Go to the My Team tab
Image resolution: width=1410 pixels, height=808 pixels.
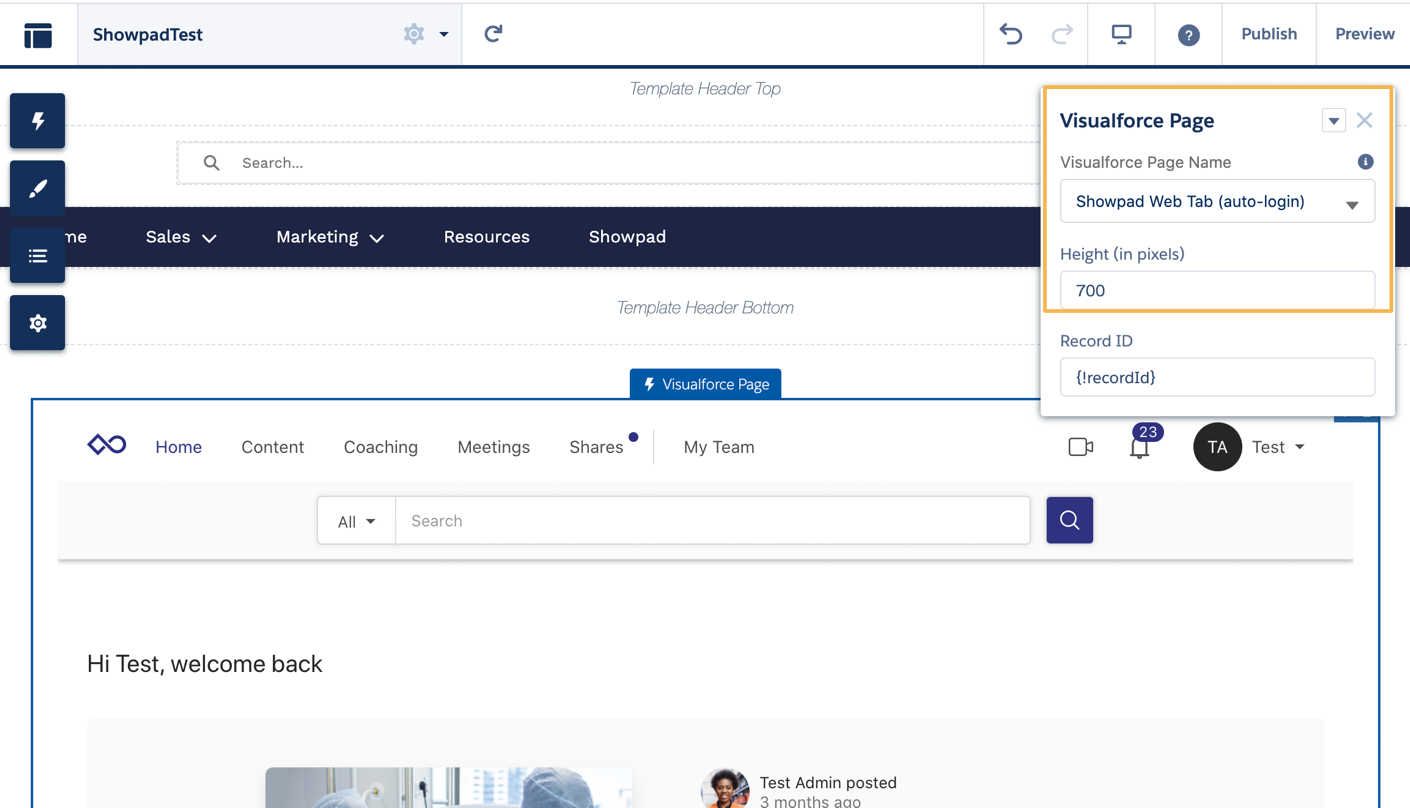point(719,447)
